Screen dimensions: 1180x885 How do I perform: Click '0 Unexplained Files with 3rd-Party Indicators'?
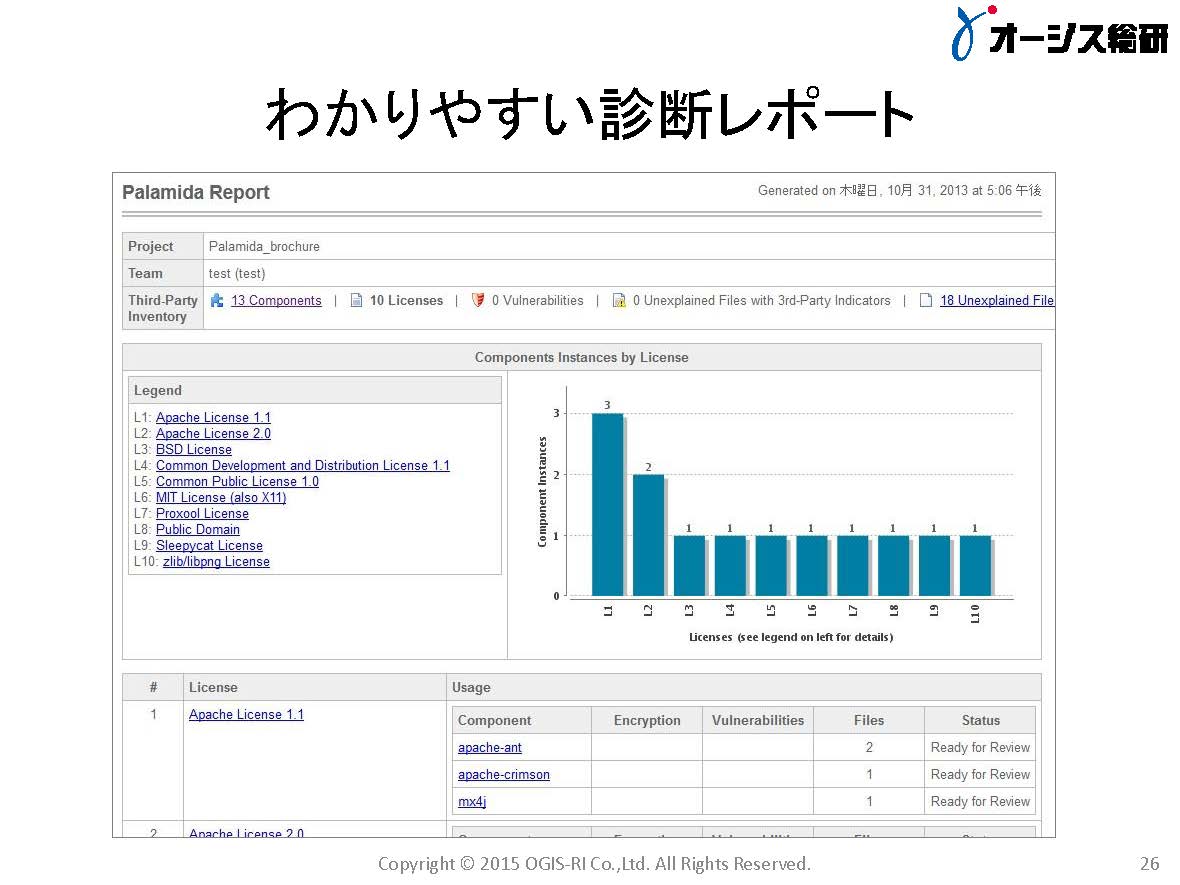[762, 300]
